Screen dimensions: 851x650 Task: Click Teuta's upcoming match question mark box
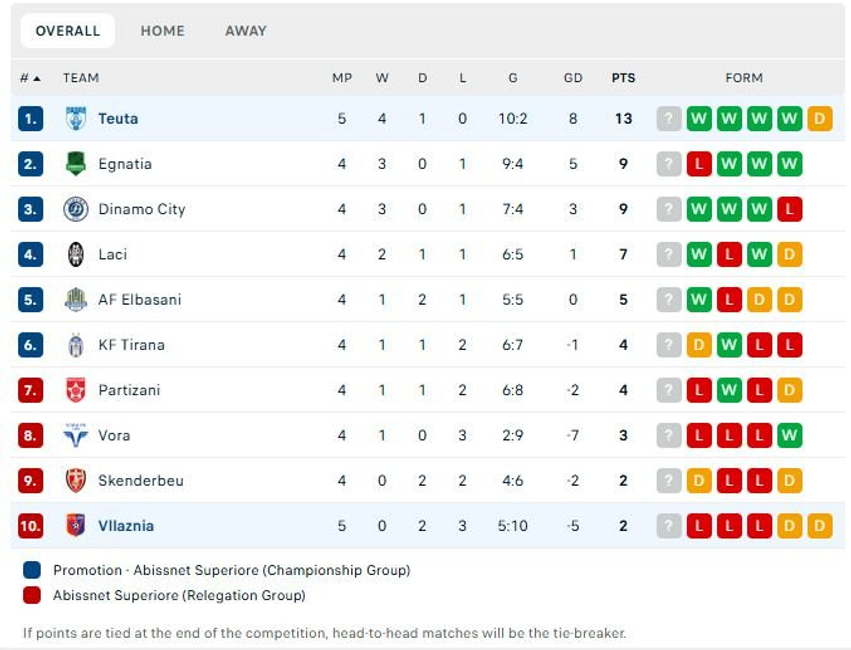tap(669, 119)
